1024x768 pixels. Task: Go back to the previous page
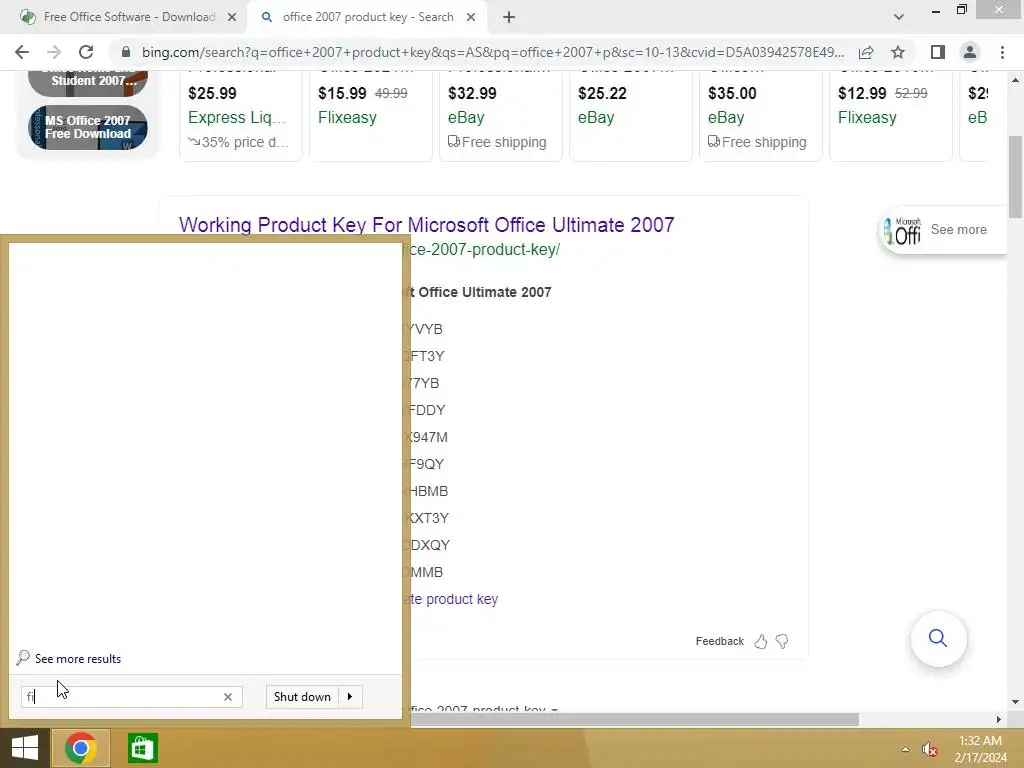tap(22, 52)
